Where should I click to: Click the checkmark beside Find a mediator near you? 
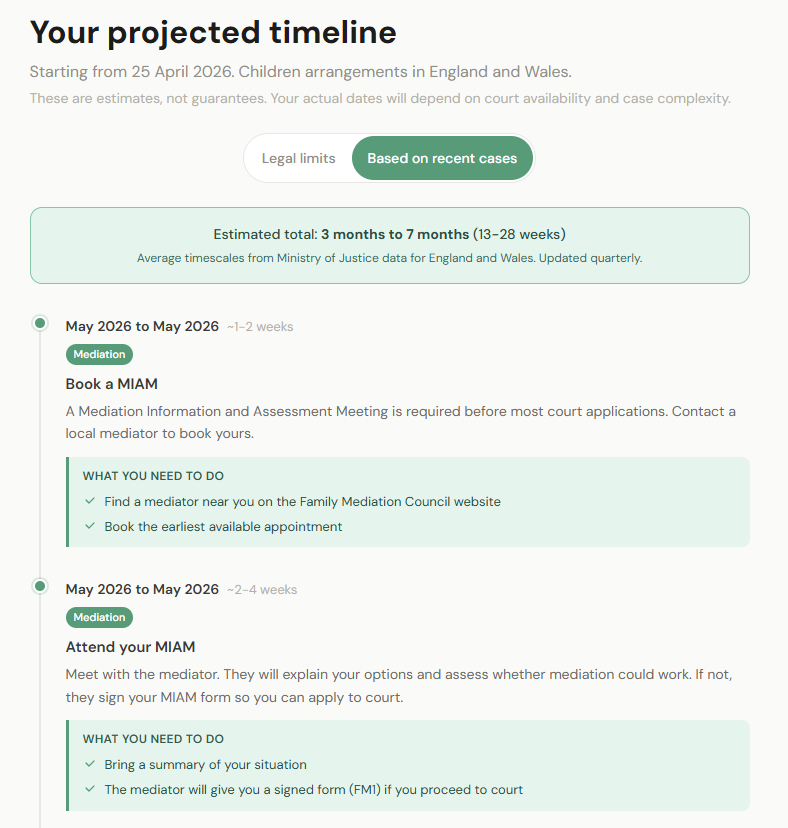point(90,501)
